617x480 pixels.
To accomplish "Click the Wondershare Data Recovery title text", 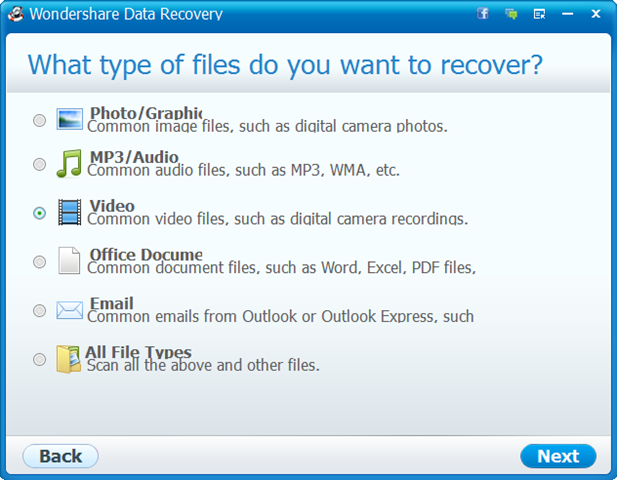I will coord(126,14).
